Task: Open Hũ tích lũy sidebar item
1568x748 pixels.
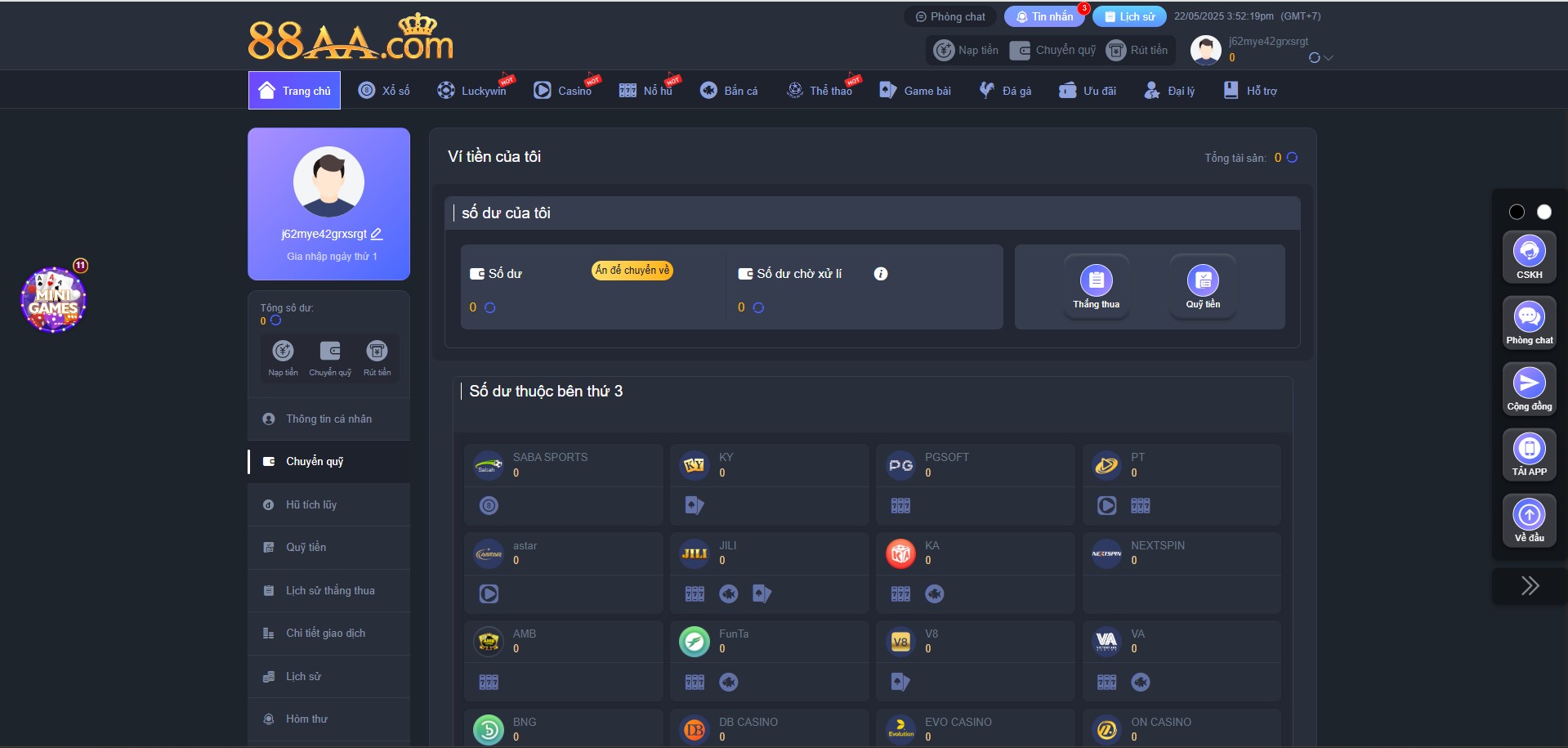Action: tap(328, 504)
